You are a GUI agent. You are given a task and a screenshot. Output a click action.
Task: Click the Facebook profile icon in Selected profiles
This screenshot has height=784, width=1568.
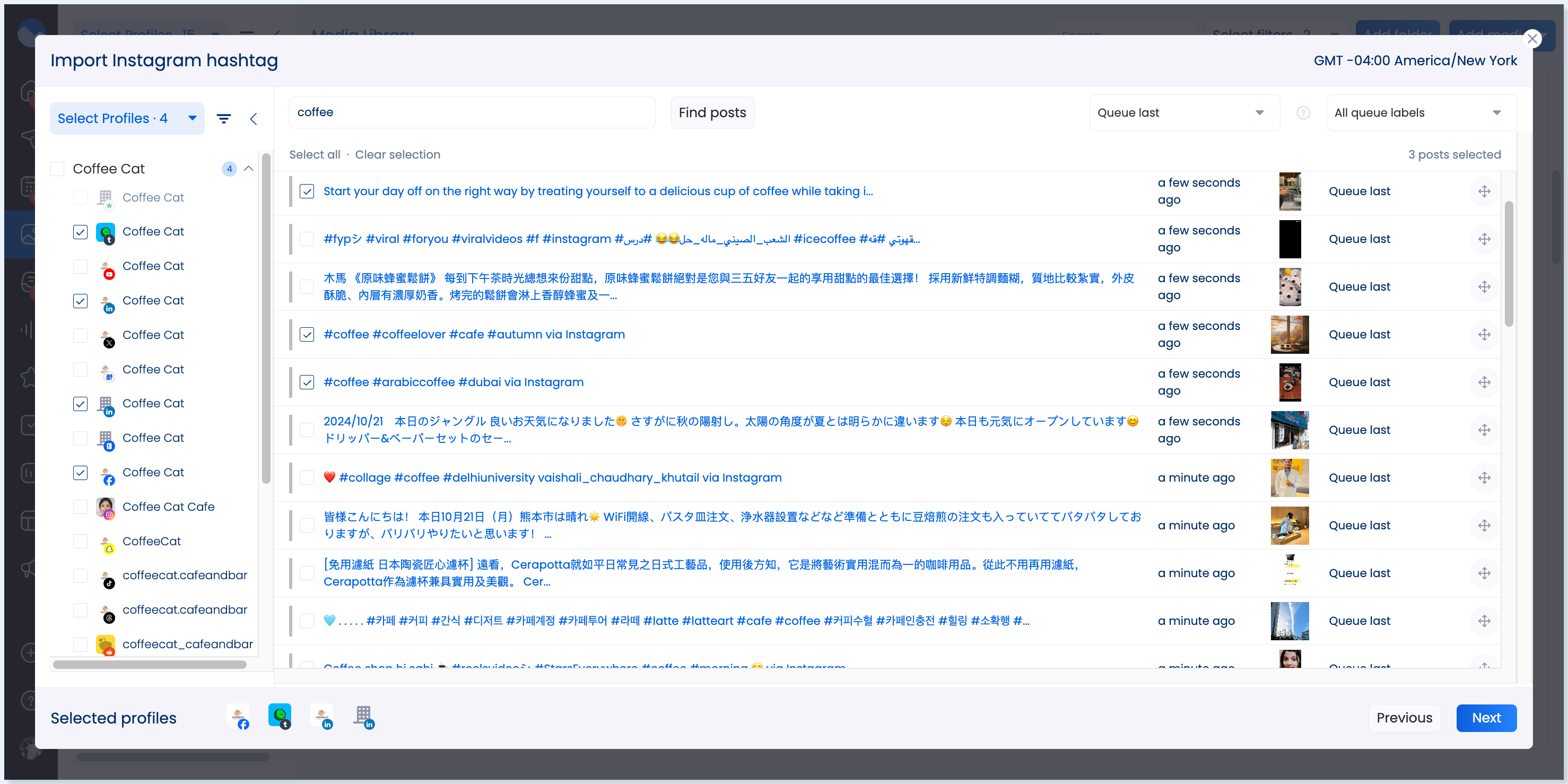click(x=239, y=717)
